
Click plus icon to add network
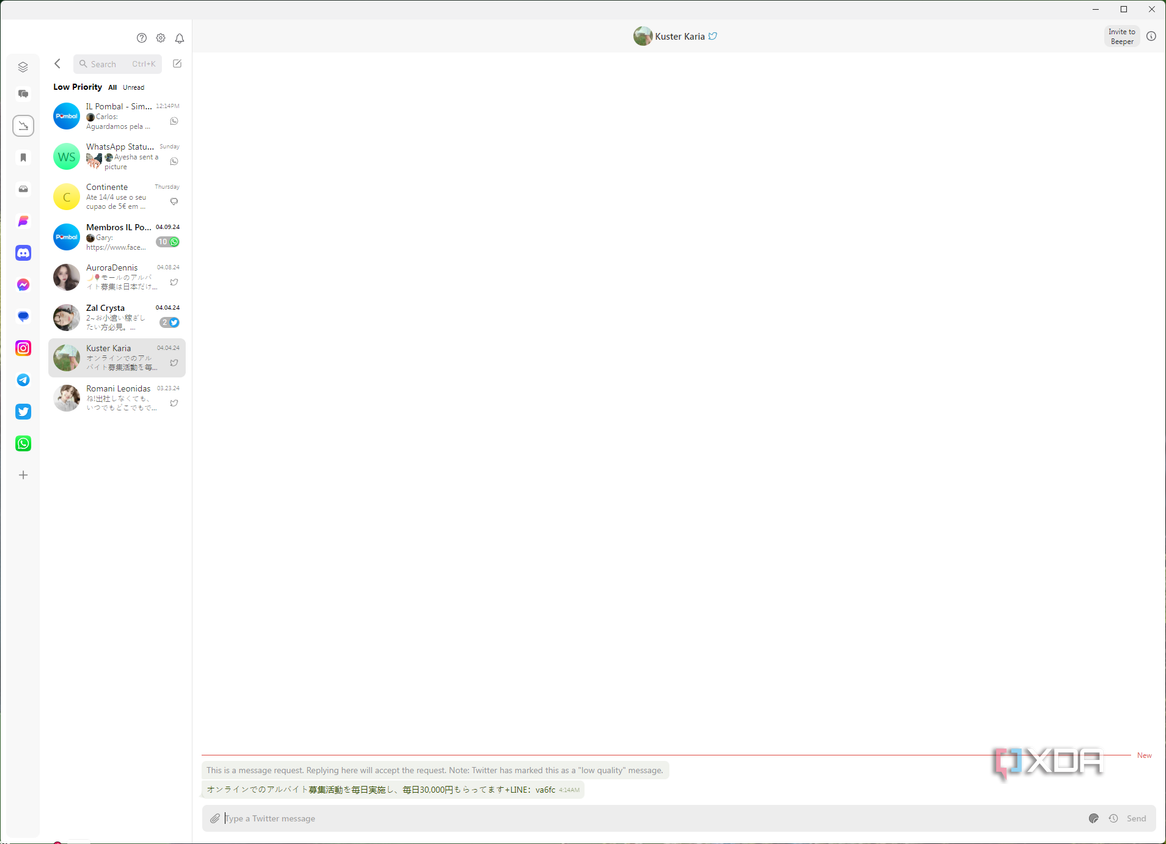pyautogui.click(x=23, y=475)
